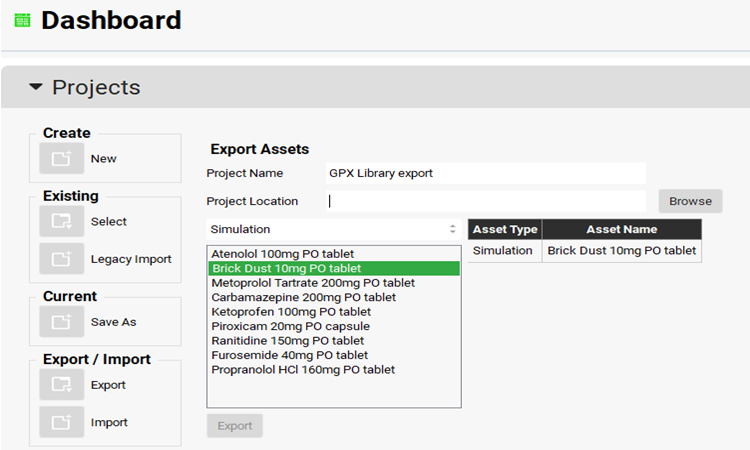The height and width of the screenshot is (450, 750).
Task: Open the Simulation asset type dropdown
Action: pyautogui.click(x=333, y=229)
